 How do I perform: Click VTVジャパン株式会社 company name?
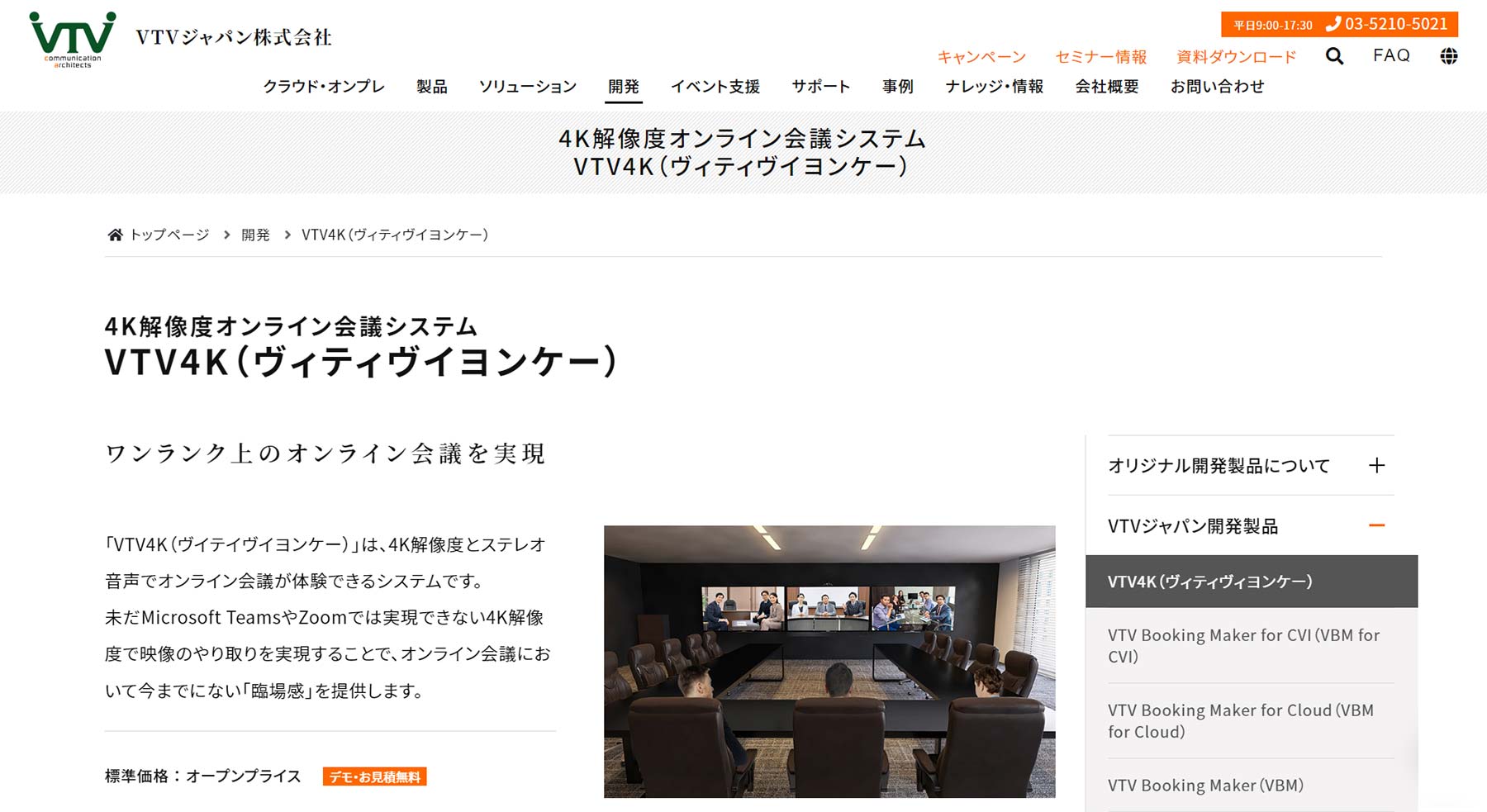click(234, 37)
